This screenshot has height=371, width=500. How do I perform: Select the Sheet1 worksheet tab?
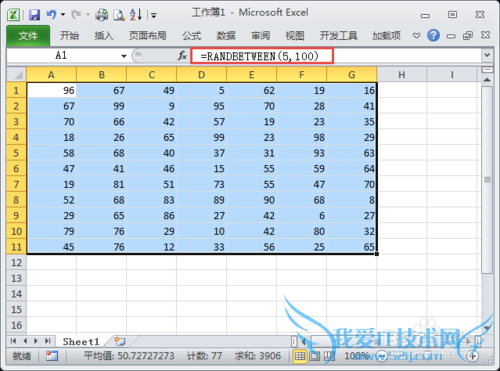point(81,341)
